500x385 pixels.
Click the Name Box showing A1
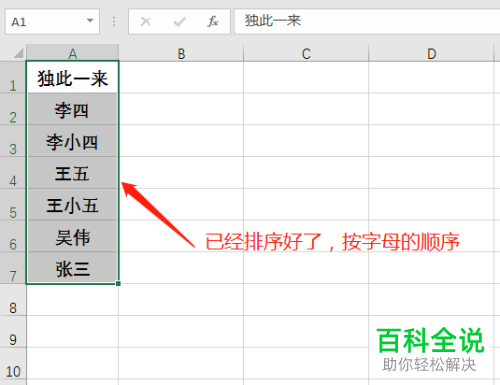point(52,22)
